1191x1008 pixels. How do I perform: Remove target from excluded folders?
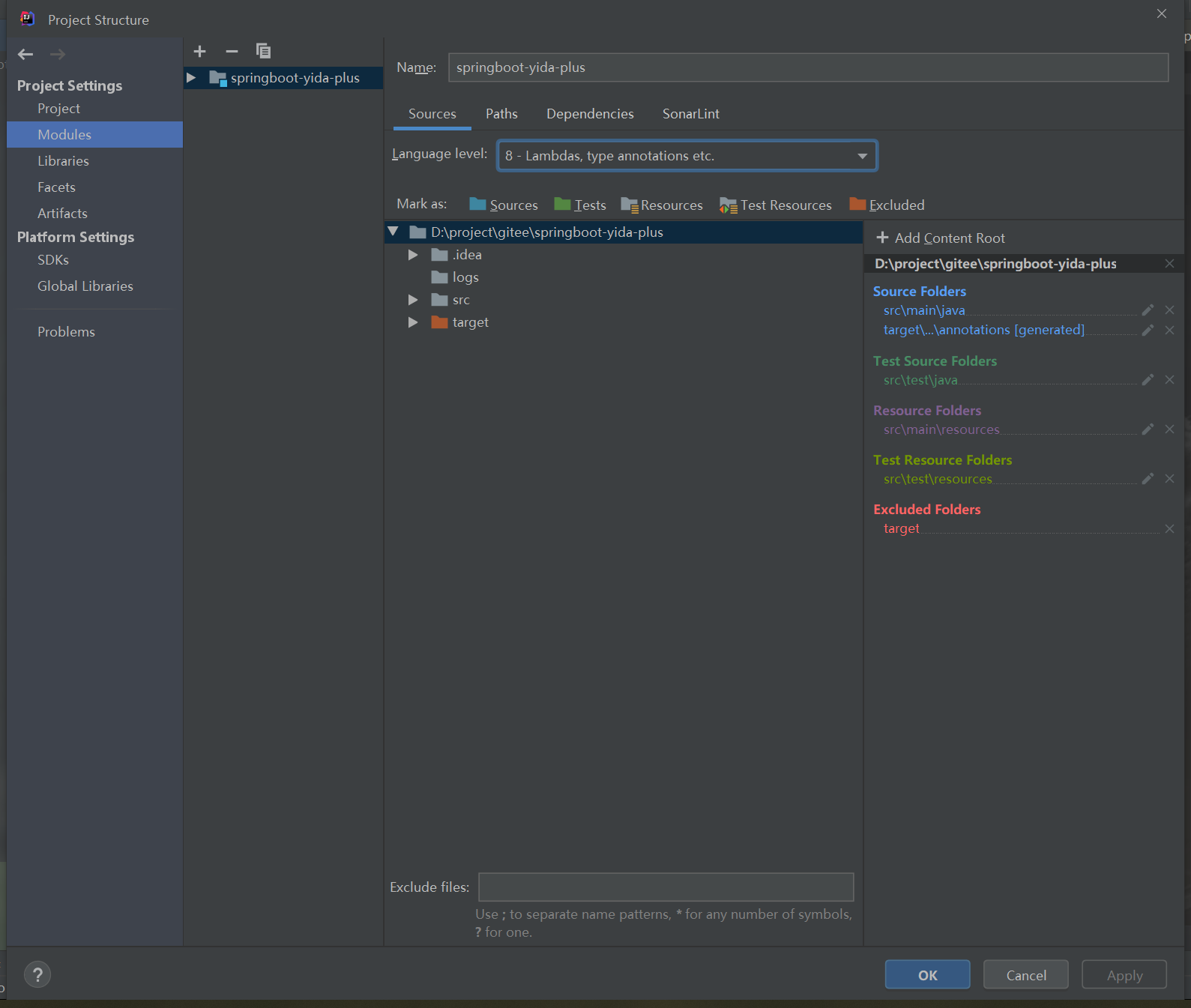click(x=1169, y=529)
